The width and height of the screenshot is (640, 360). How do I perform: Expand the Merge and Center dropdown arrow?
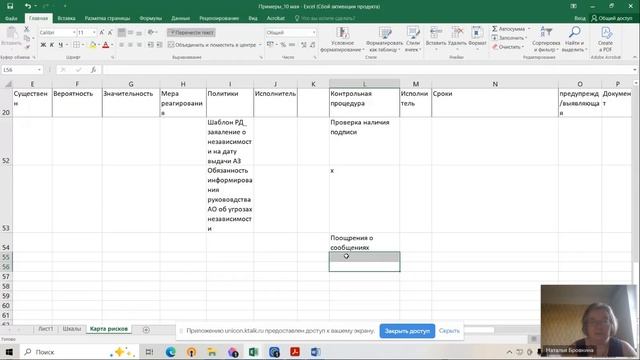(260, 45)
